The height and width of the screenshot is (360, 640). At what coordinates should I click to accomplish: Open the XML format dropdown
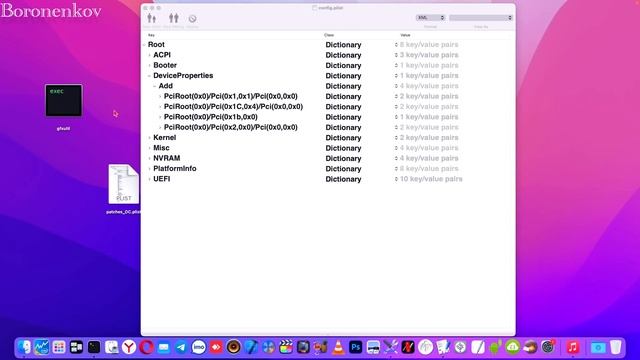[x=431, y=18]
